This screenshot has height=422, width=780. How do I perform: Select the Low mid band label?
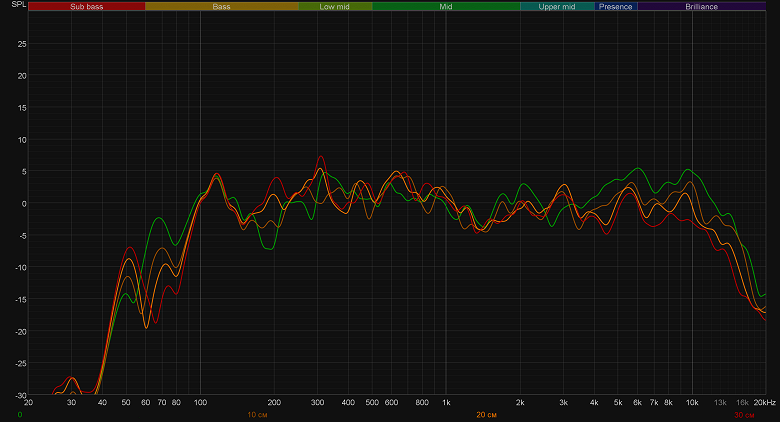pos(335,6)
